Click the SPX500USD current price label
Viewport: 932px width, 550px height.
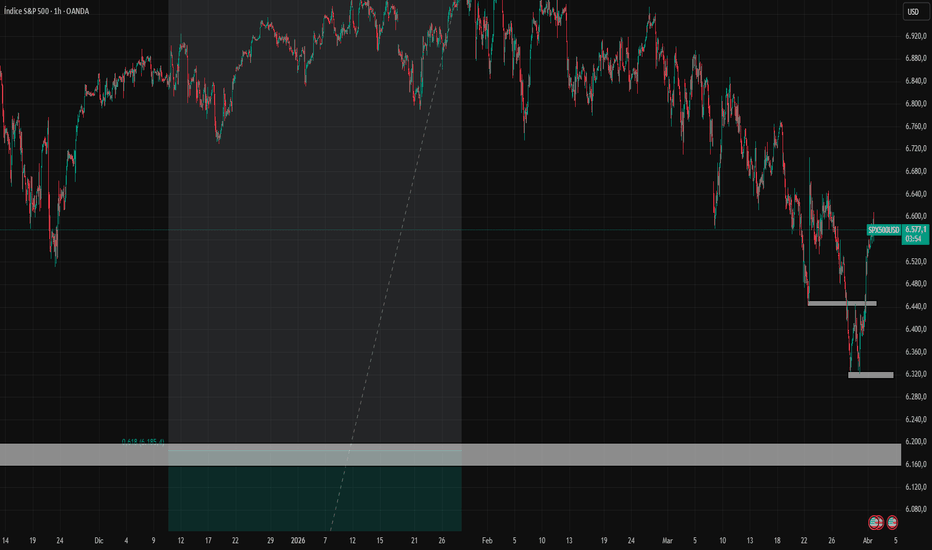(x=884, y=230)
